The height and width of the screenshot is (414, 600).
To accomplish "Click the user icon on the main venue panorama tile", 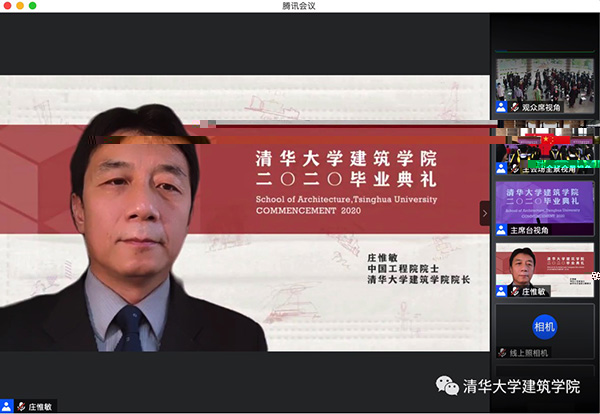I will point(501,168).
